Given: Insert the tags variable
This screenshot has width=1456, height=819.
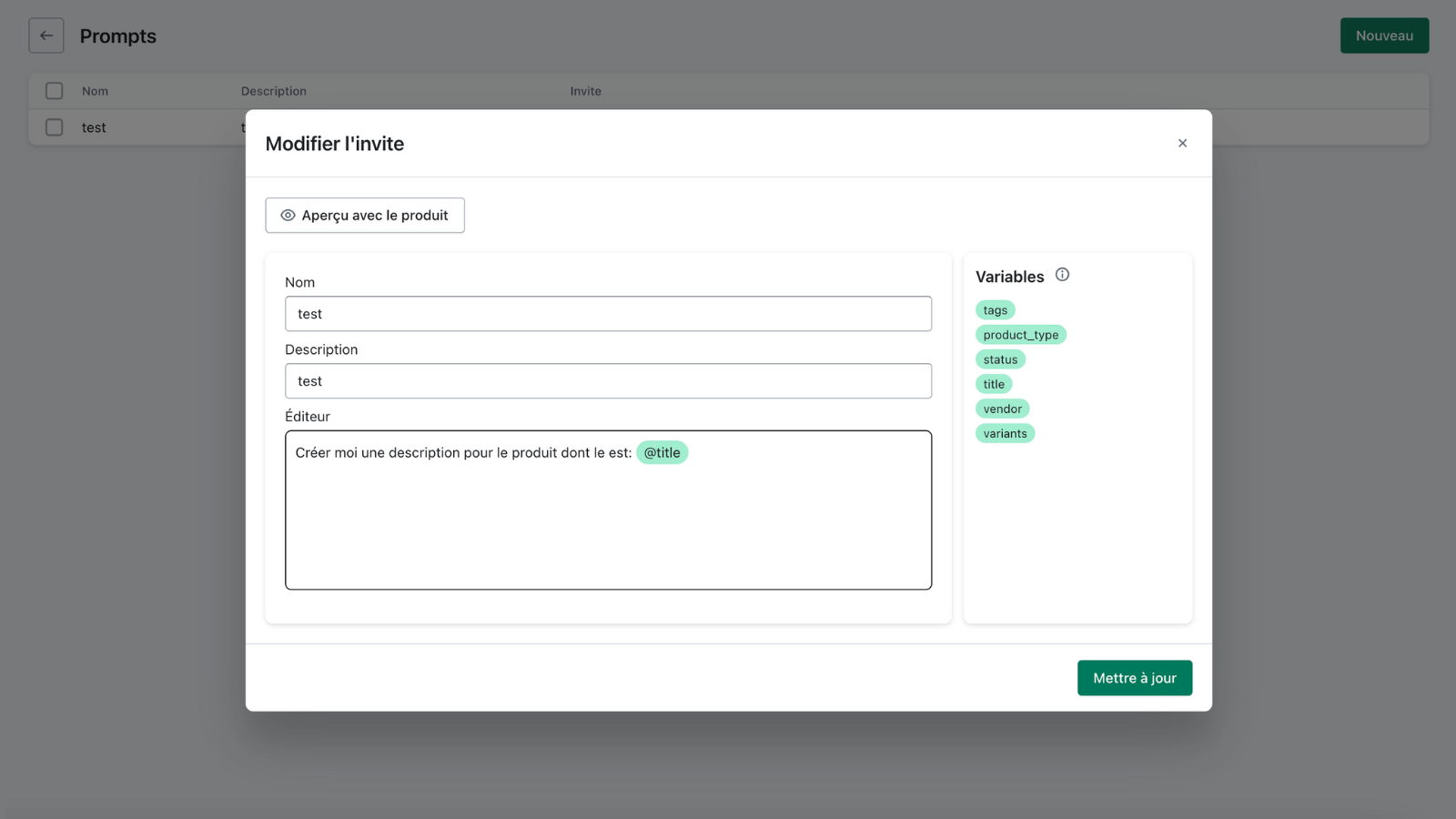Looking at the screenshot, I should pyautogui.click(x=995, y=310).
